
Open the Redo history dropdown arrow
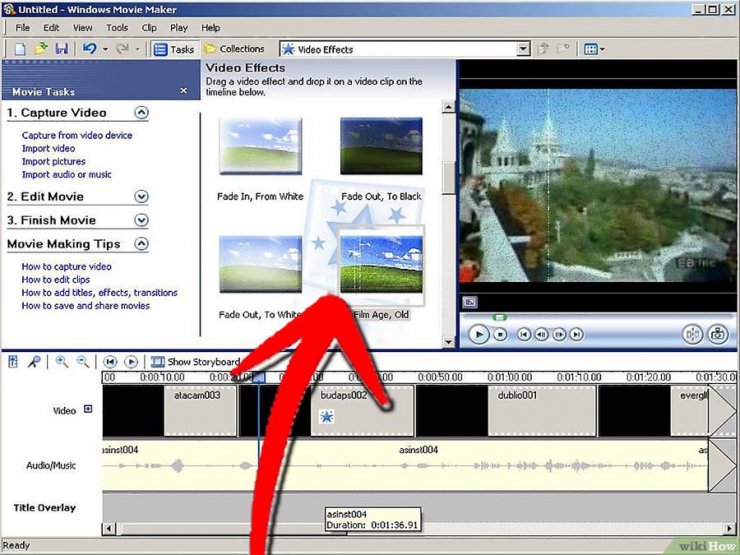pyautogui.click(x=137, y=49)
